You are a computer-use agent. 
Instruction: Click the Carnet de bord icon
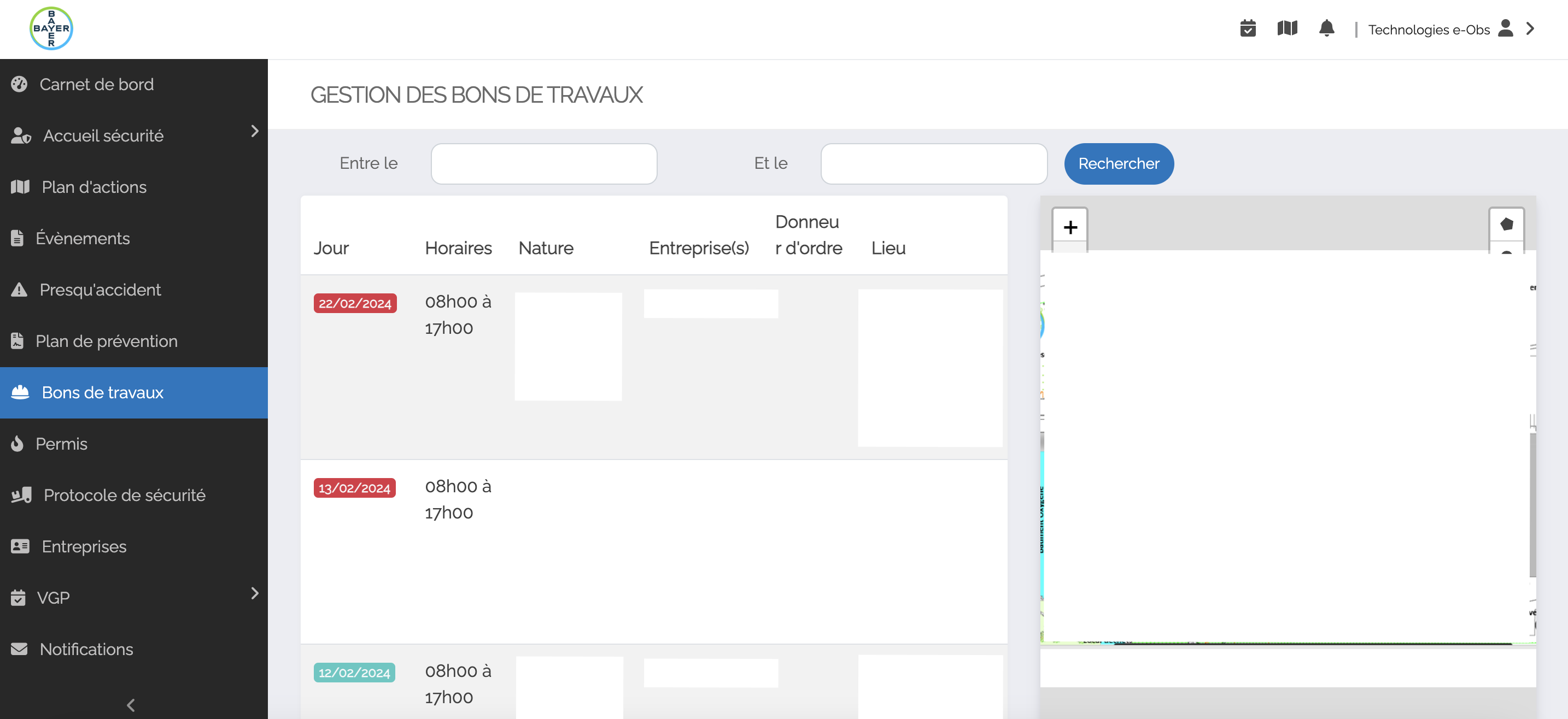[20, 83]
